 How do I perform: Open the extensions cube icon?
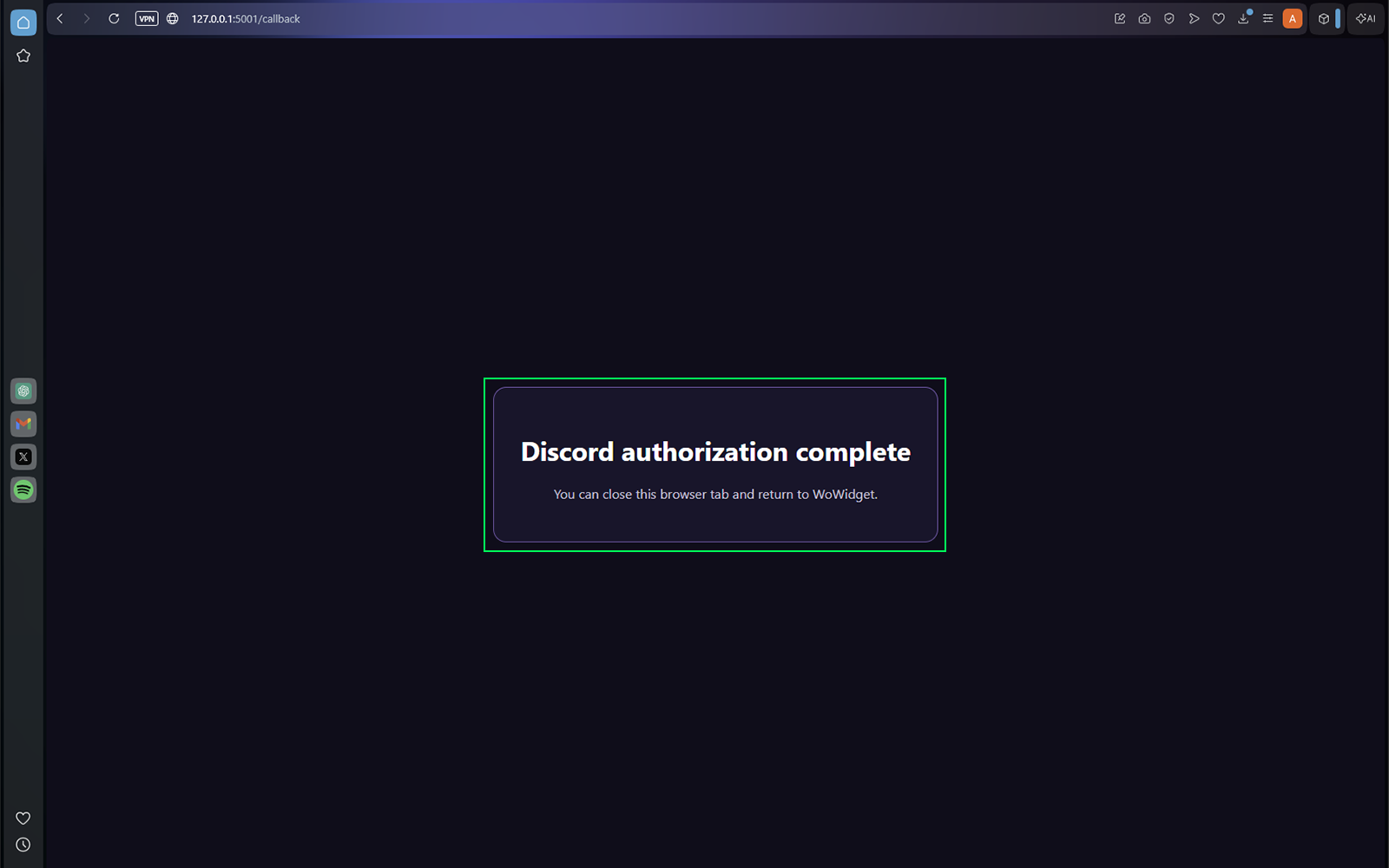pyautogui.click(x=1324, y=18)
